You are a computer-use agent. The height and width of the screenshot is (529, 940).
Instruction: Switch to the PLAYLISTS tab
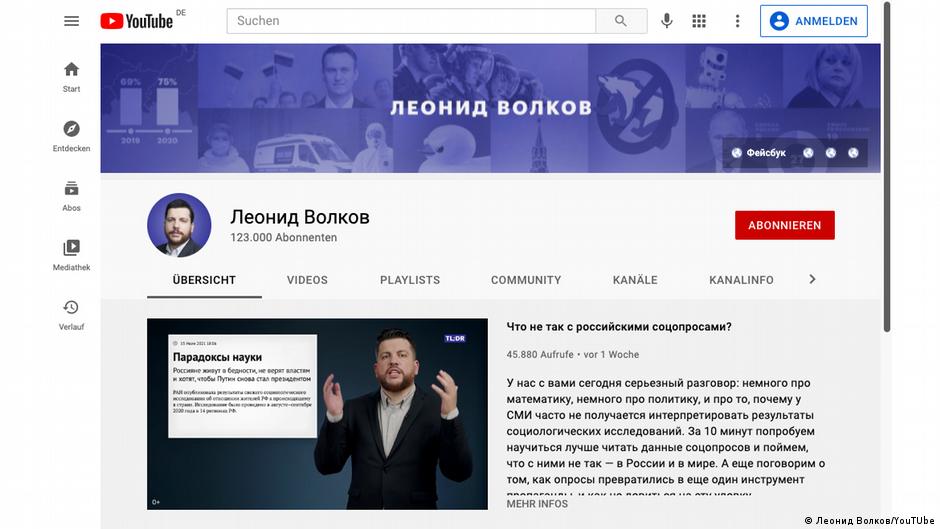click(410, 280)
